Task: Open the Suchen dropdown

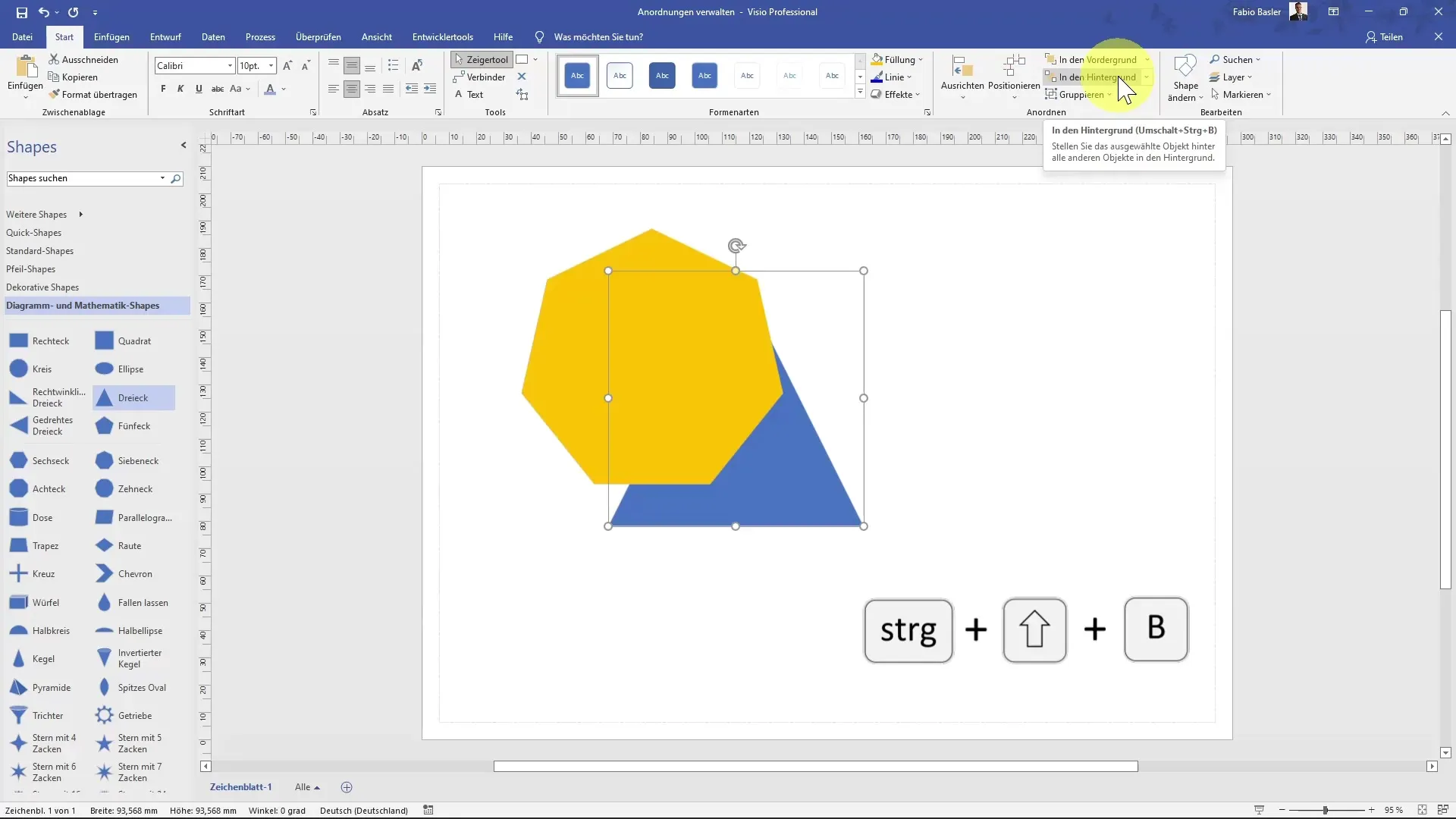Action: pos(1235,59)
